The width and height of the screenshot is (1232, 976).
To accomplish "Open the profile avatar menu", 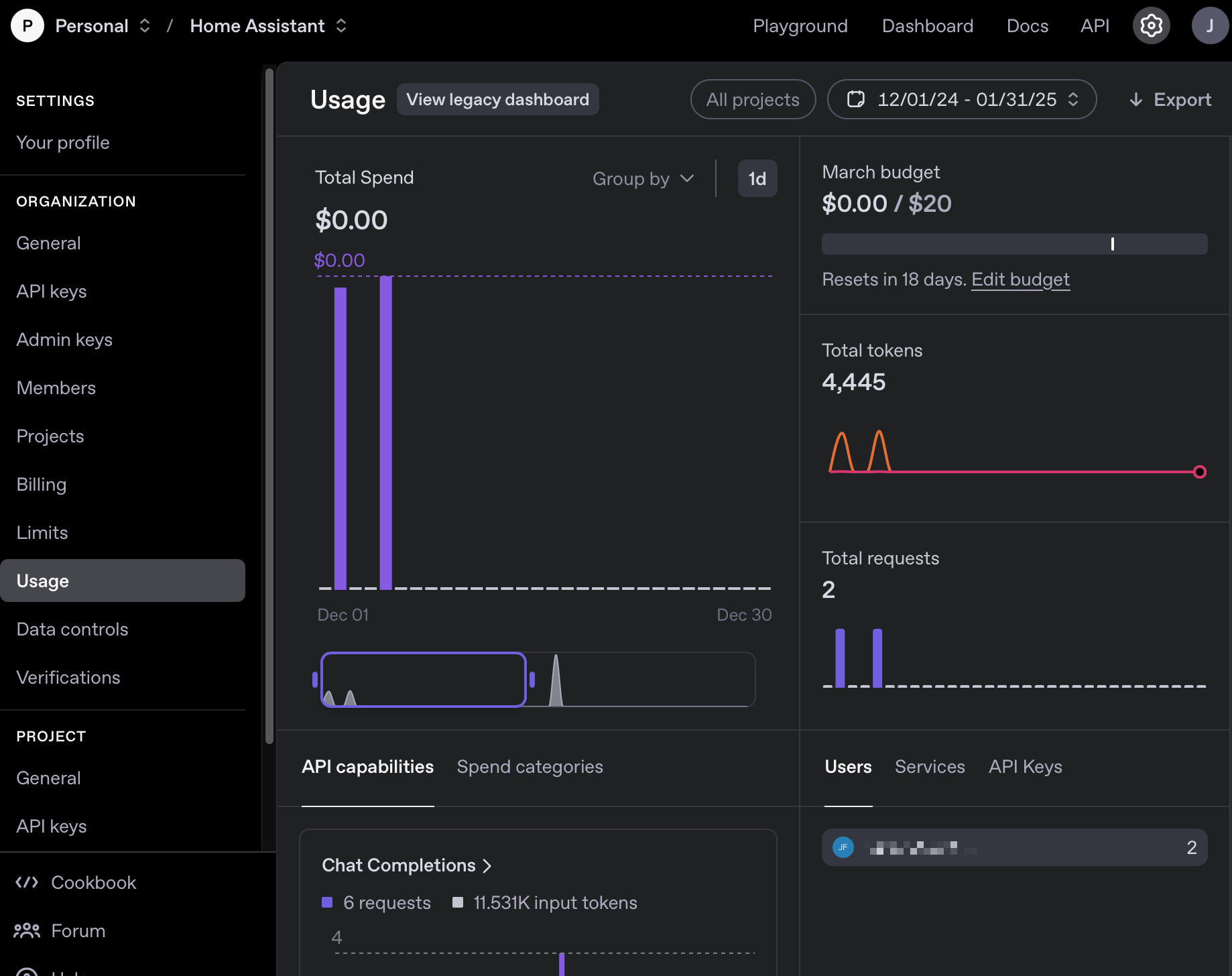I will click(x=1210, y=25).
